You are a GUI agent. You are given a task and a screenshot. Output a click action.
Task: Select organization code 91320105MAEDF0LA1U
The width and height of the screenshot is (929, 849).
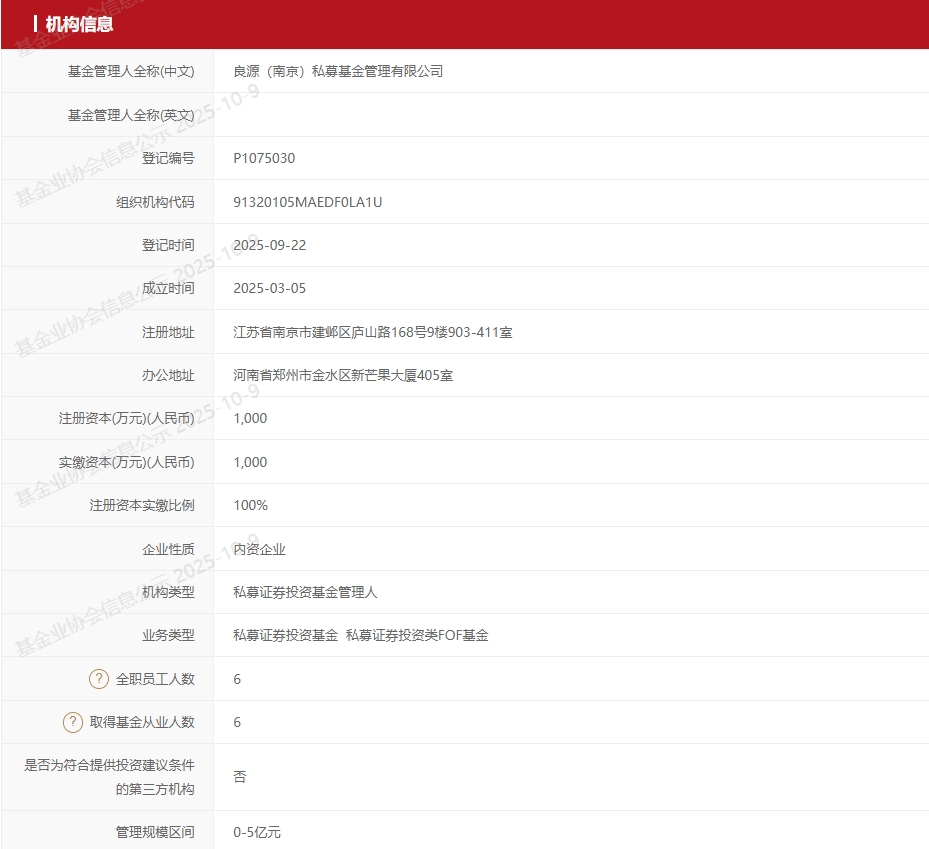click(x=307, y=202)
